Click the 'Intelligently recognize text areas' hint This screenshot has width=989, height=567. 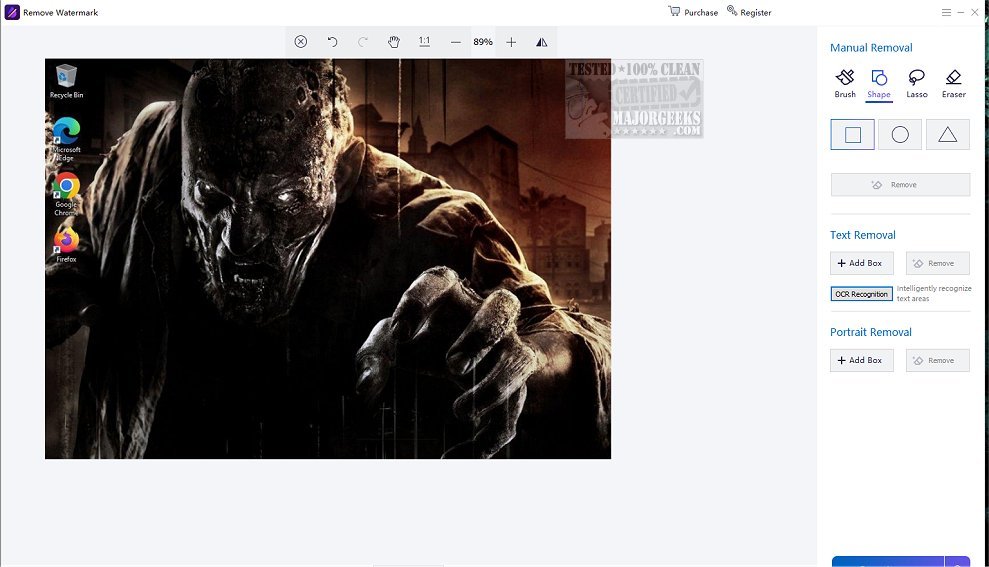934,293
